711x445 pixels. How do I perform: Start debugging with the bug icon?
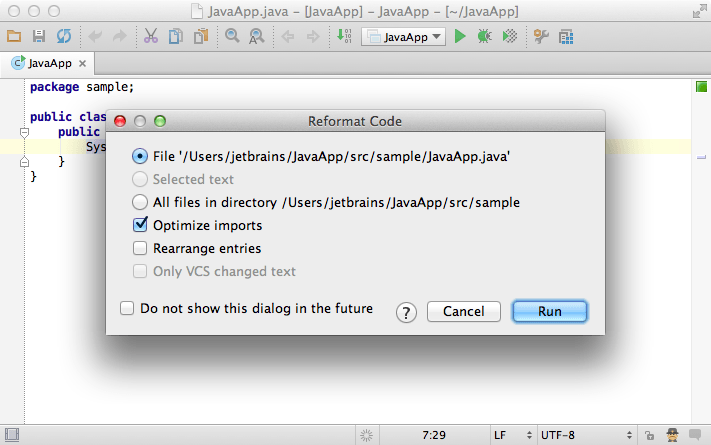[x=484, y=36]
